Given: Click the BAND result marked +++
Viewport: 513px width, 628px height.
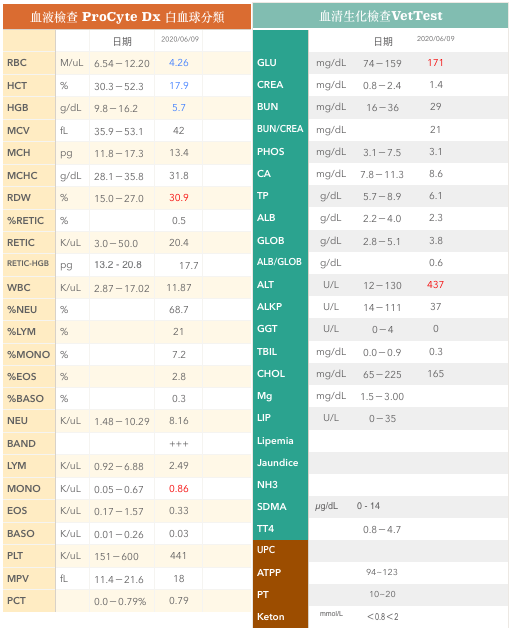Looking at the screenshot, I should pyautogui.click(x=179, y=444).
